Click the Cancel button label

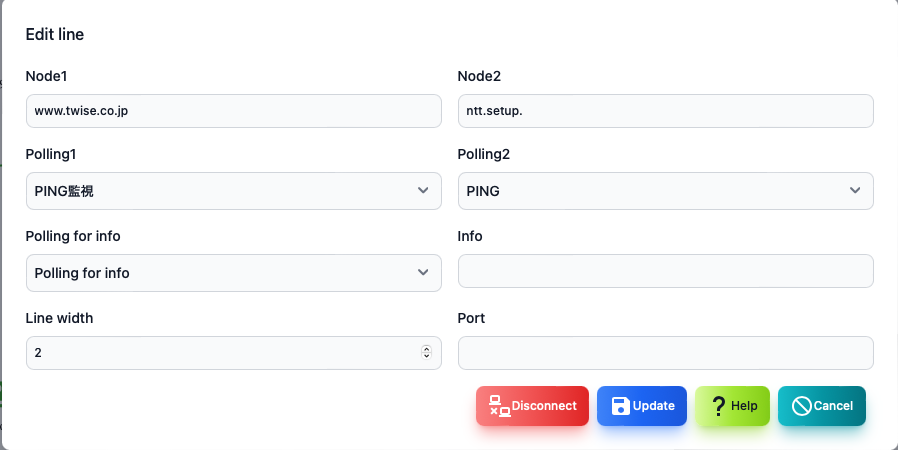tap(833, 406)
